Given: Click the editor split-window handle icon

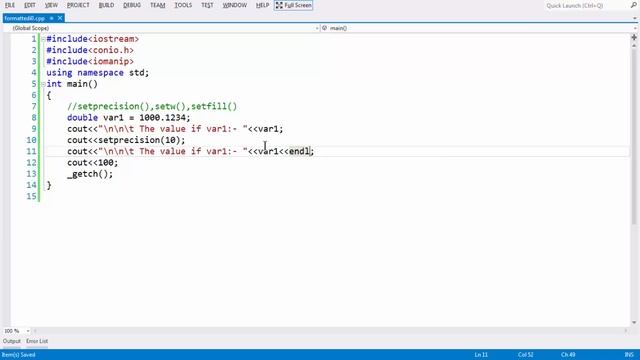Looking at the screenshot, I should pos(634,37).
